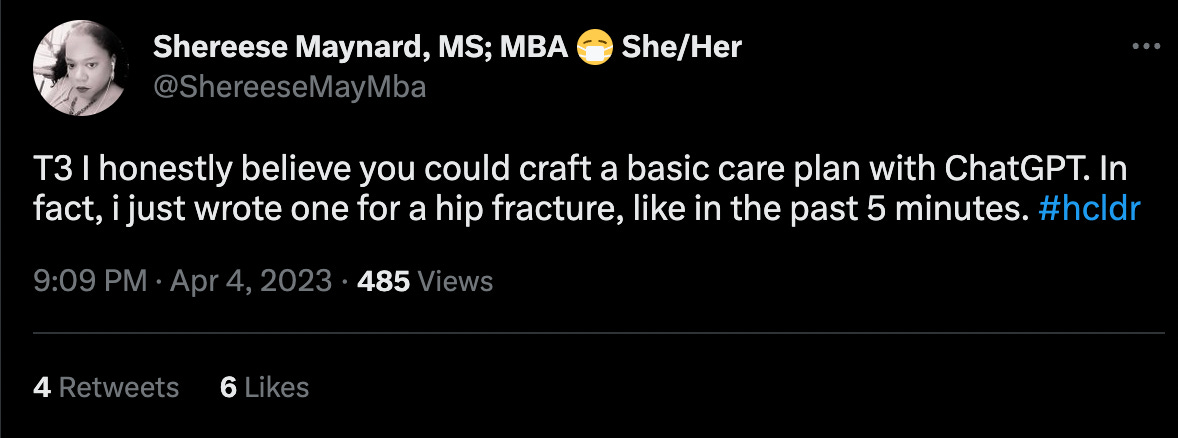Screen dimensions: 1178x438
Task: Click the horizontal divider above Retweets
Action: (x=600, y=332)
